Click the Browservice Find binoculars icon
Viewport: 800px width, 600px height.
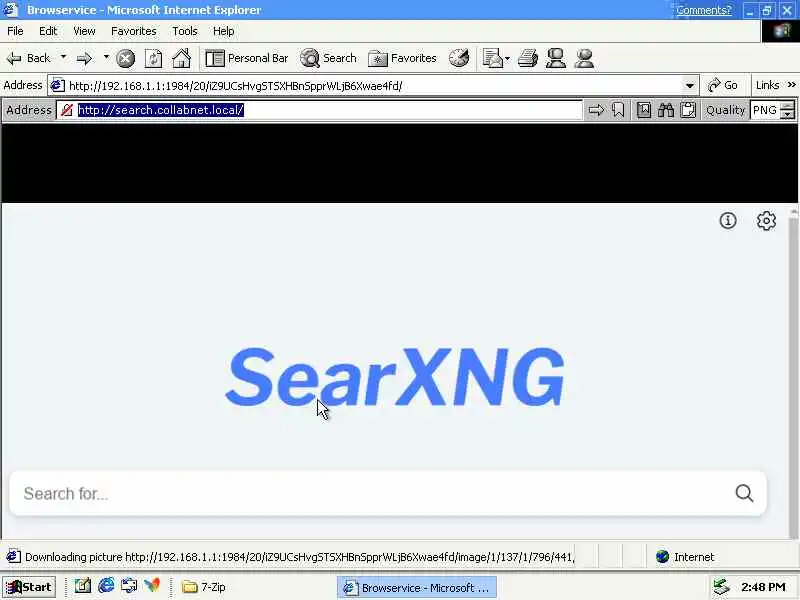666,110
